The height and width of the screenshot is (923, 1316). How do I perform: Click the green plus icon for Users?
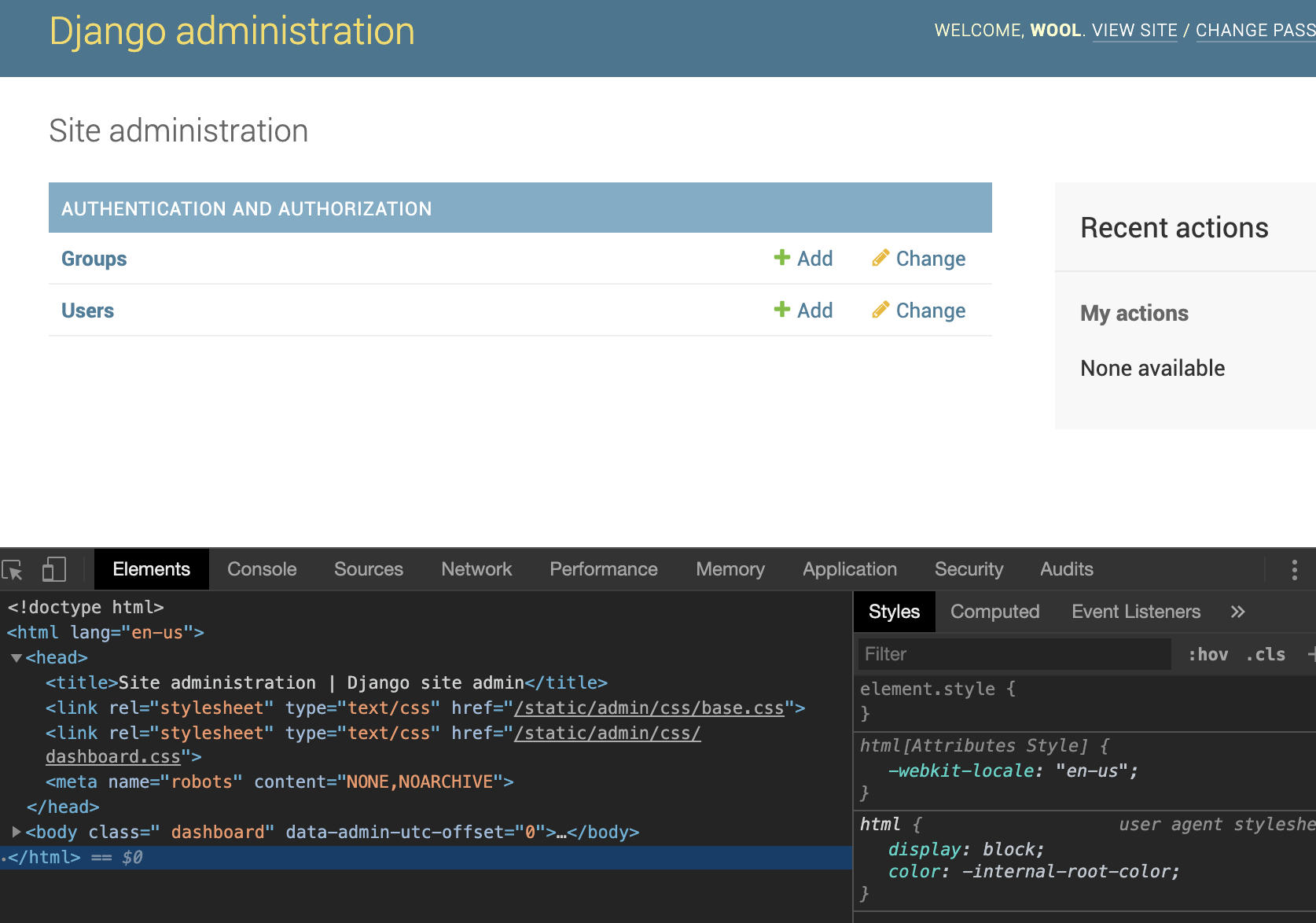point(781,310)
